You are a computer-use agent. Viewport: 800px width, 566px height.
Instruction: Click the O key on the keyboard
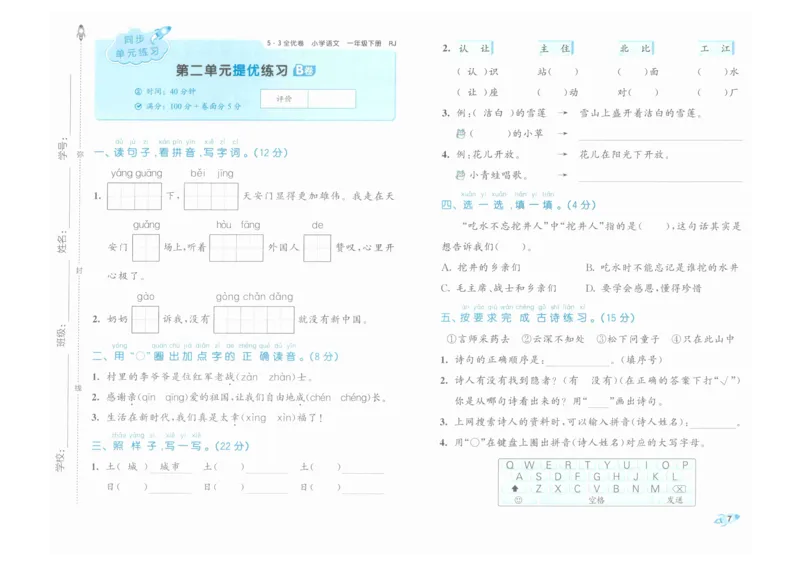[665, 465]
